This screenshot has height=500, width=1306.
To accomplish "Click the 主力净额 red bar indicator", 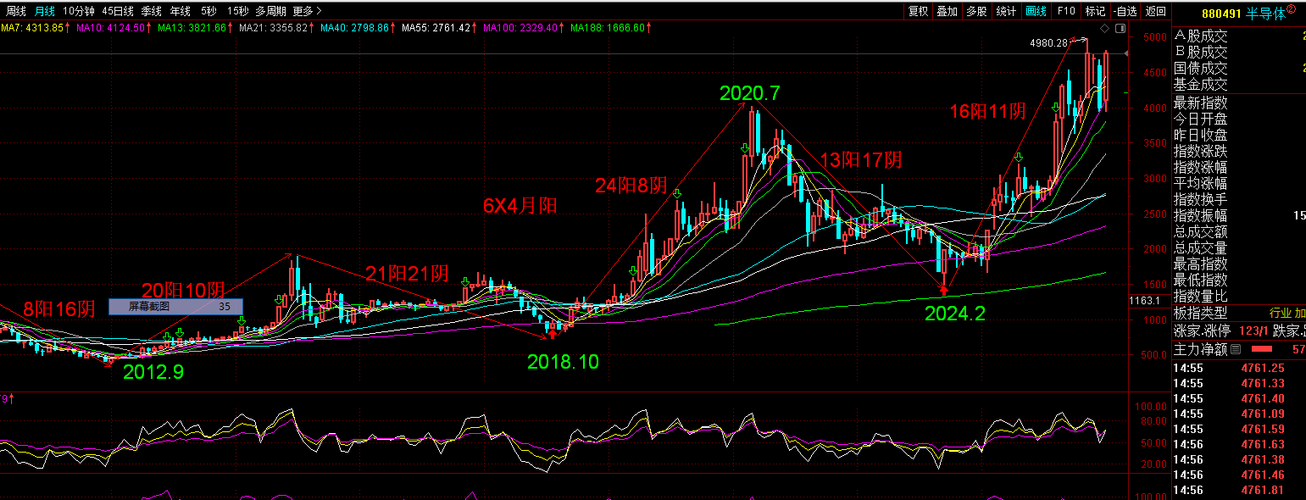I will point(1262,349).
